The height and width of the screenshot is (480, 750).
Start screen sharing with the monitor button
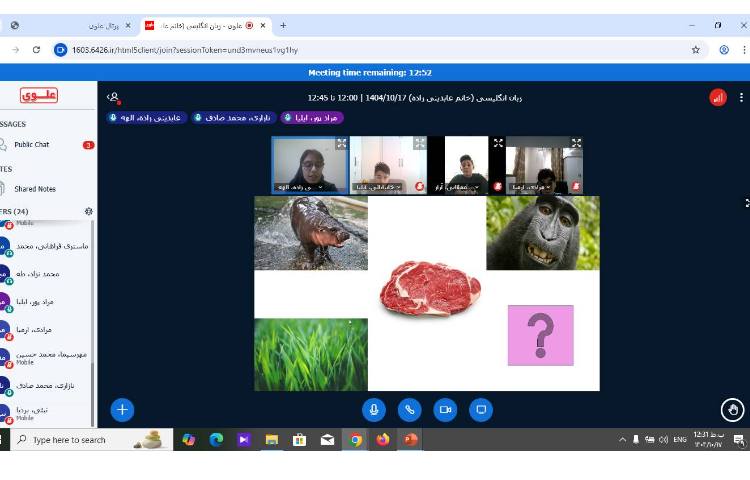coord(481,410)
